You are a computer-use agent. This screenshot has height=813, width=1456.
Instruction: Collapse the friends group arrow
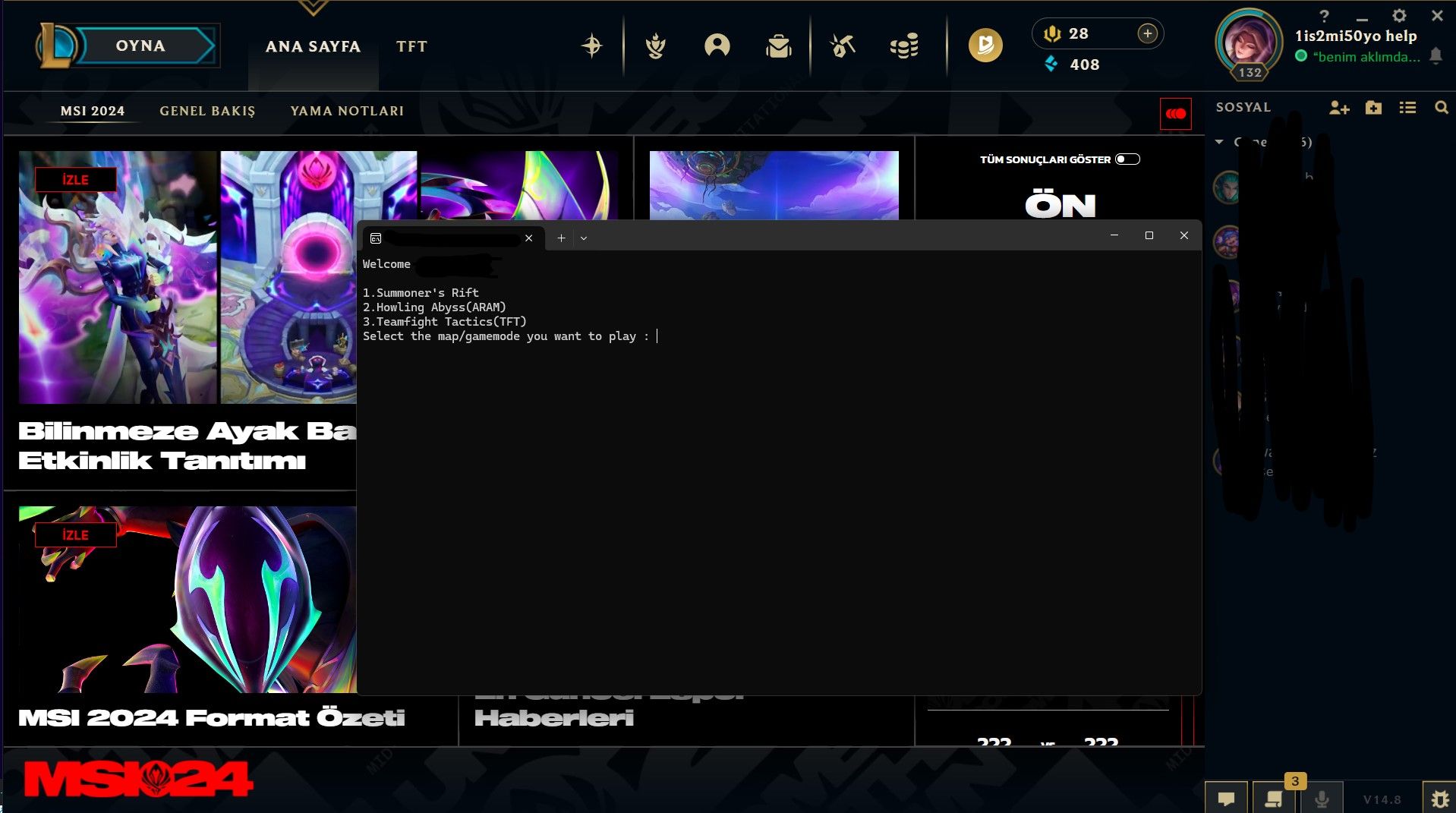pyautogui.click(x=1219, y=142)
